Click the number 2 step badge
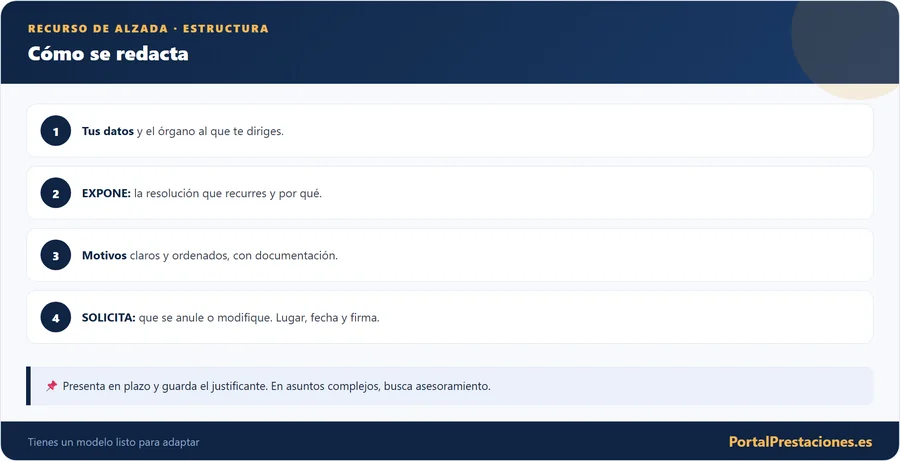This screenshot has width=900, height=462. point(56,193)
